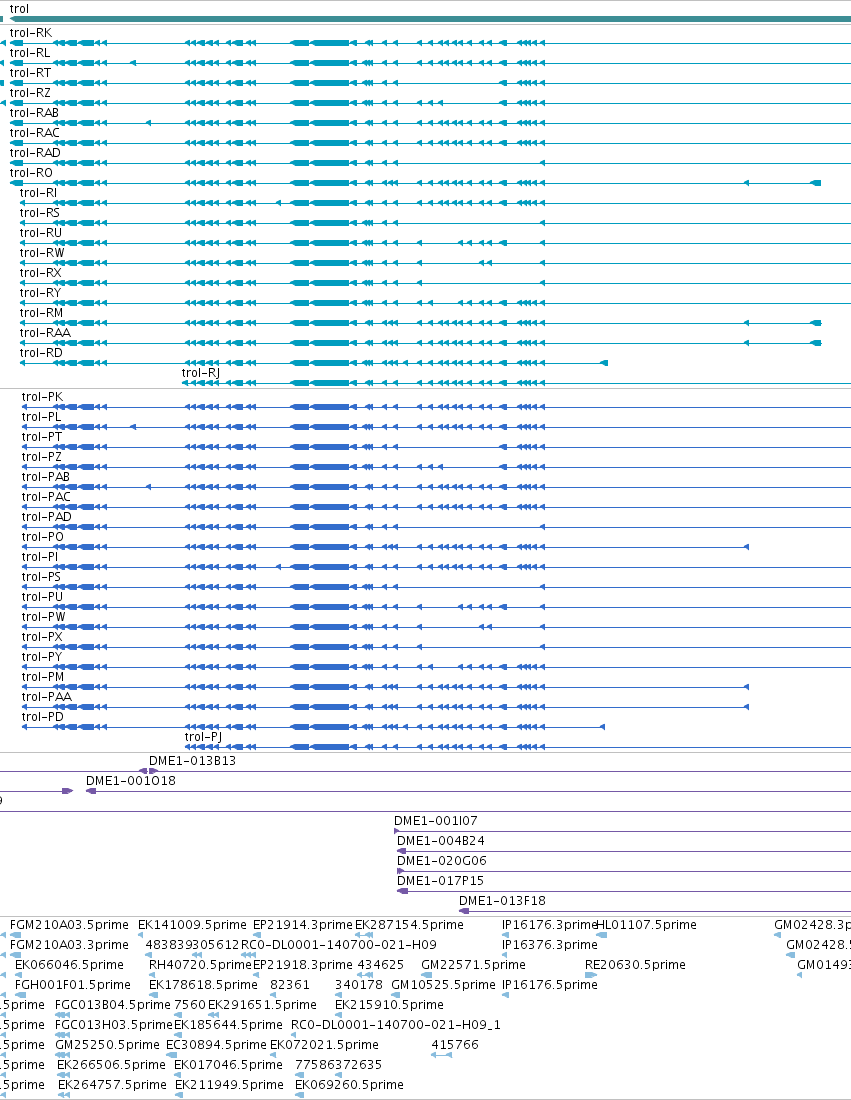The height and width of the screenshot is (1100, 851).
Task: Click EST label EC30894.5prime
Action: [216, 1045]
